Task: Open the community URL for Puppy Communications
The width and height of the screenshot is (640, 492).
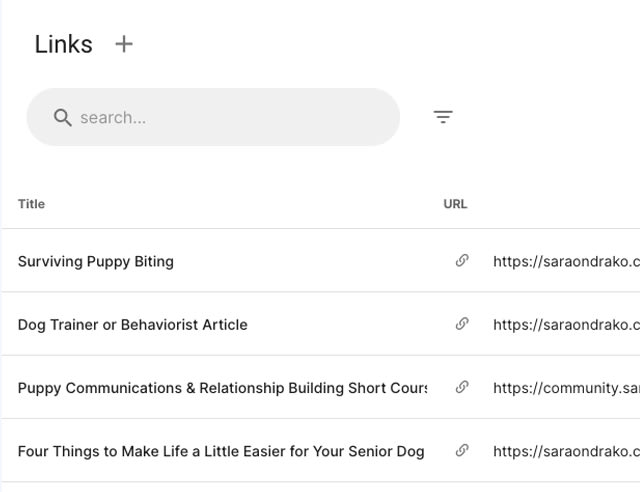Action: (567, 388)
